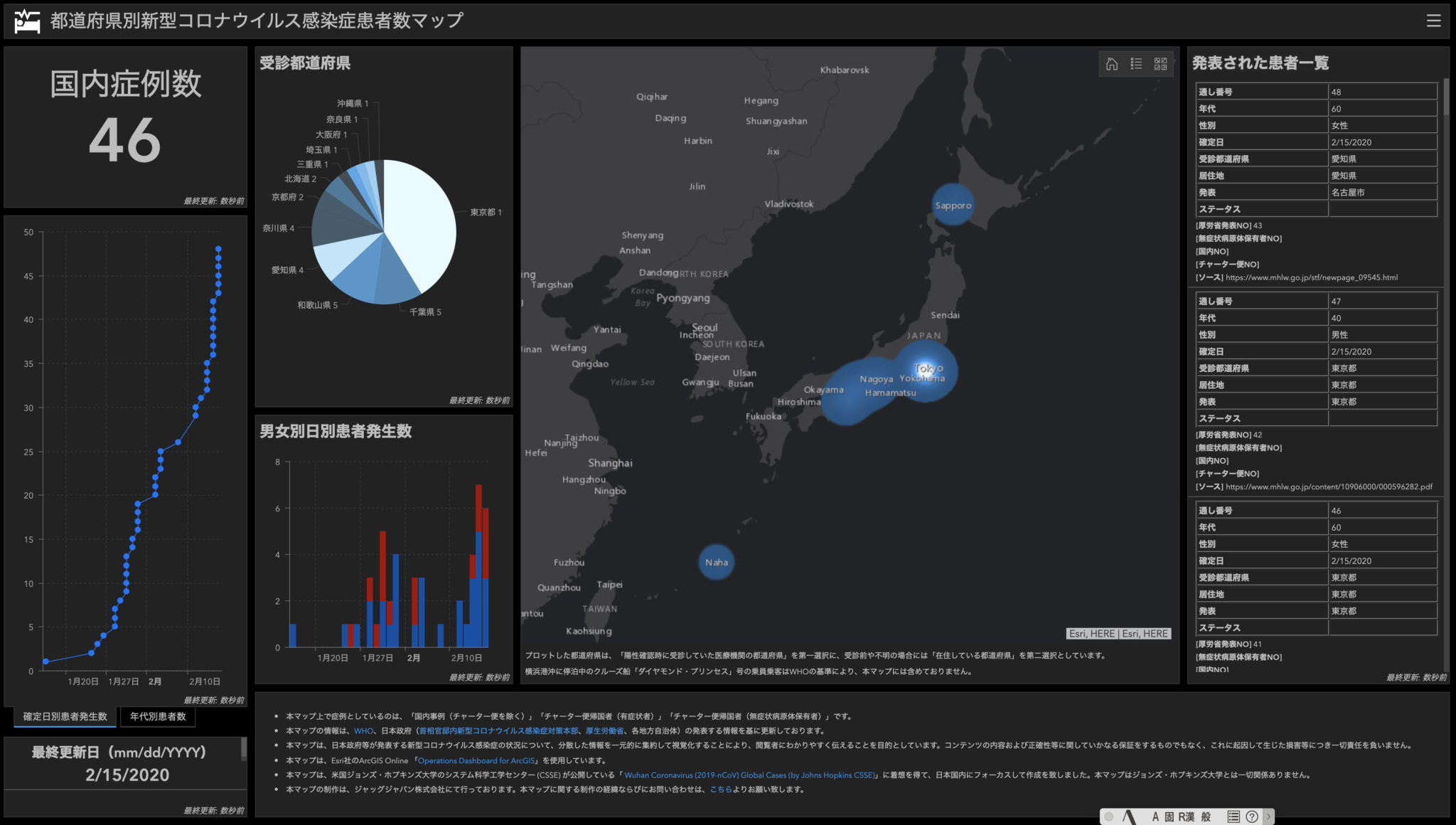Click the source URL link for case 48
The width and height of the screenshot is (1456, 825).
(1312, 278)
